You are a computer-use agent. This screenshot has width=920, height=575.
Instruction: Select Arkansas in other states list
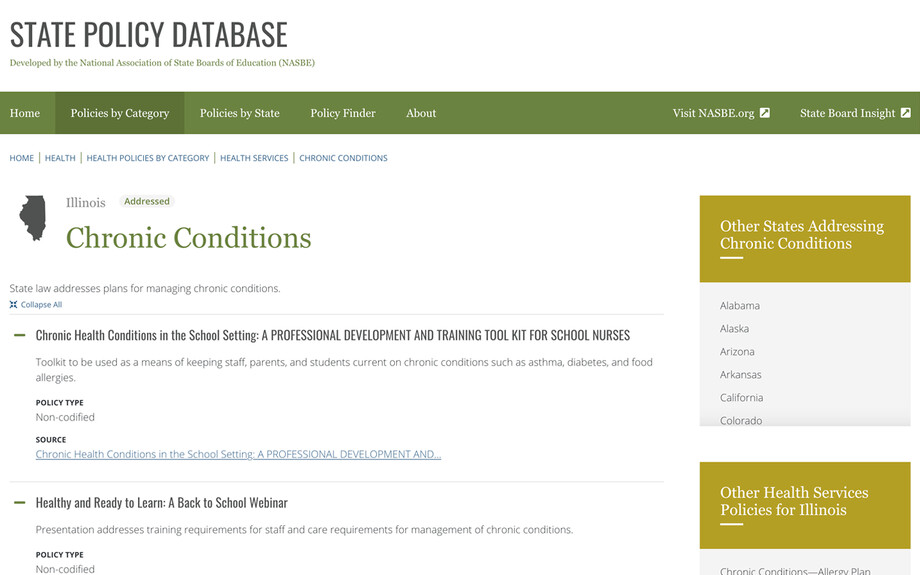[x=740, y=374]
